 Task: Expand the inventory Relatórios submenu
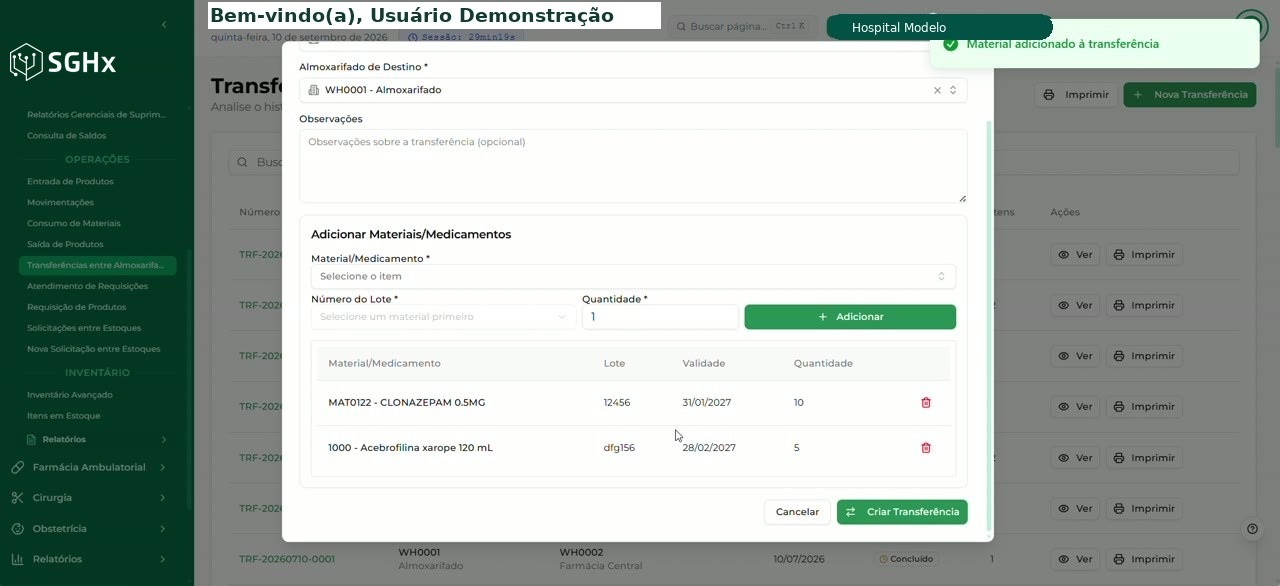(98, 439)
